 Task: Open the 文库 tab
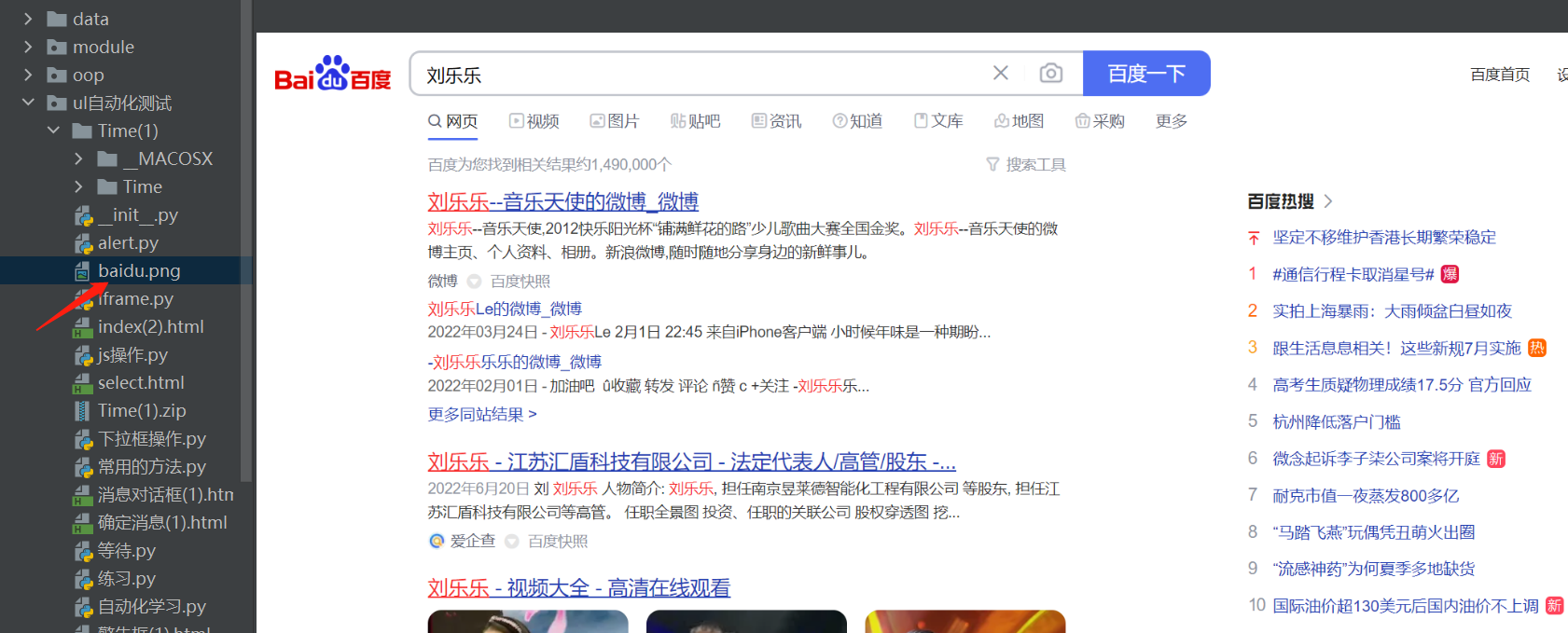[938, 121]
